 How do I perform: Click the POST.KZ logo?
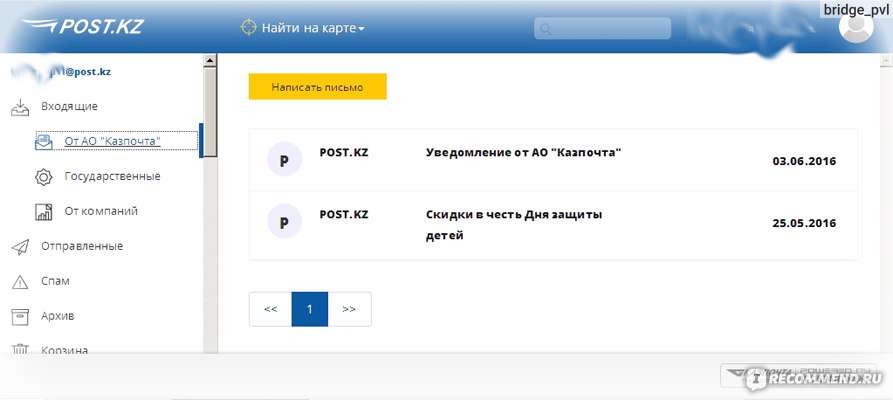tap(83, 26)
